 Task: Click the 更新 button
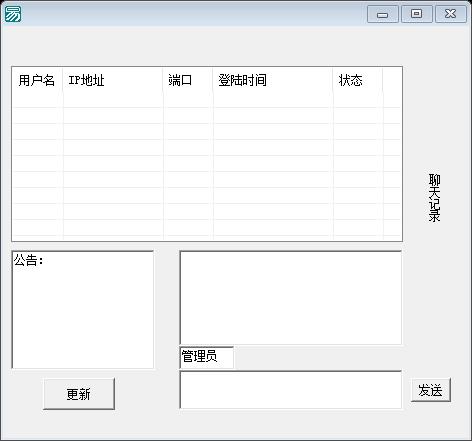pos(79,394)
